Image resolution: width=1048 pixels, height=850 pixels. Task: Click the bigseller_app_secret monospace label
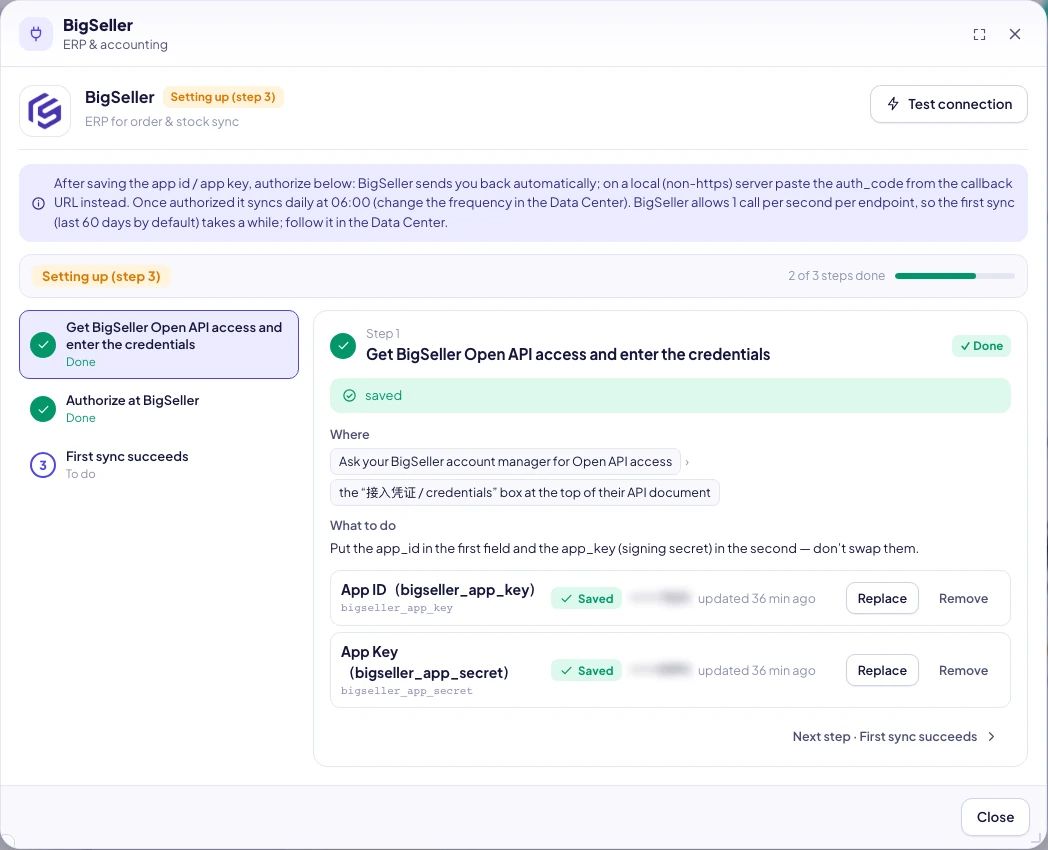(406, 691)
